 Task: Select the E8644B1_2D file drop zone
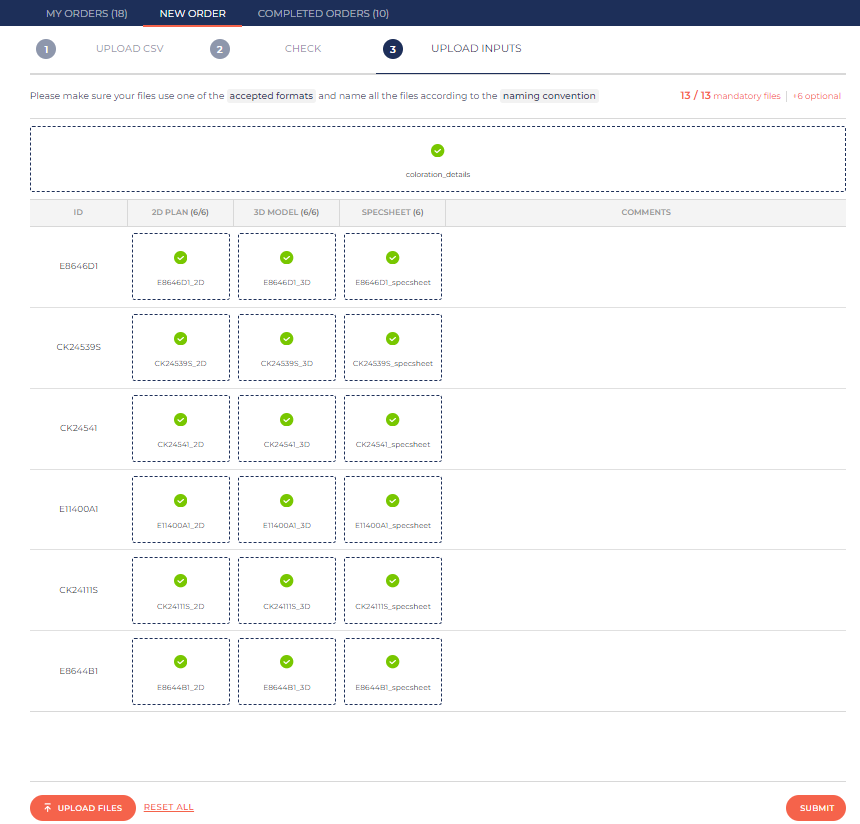181,671
